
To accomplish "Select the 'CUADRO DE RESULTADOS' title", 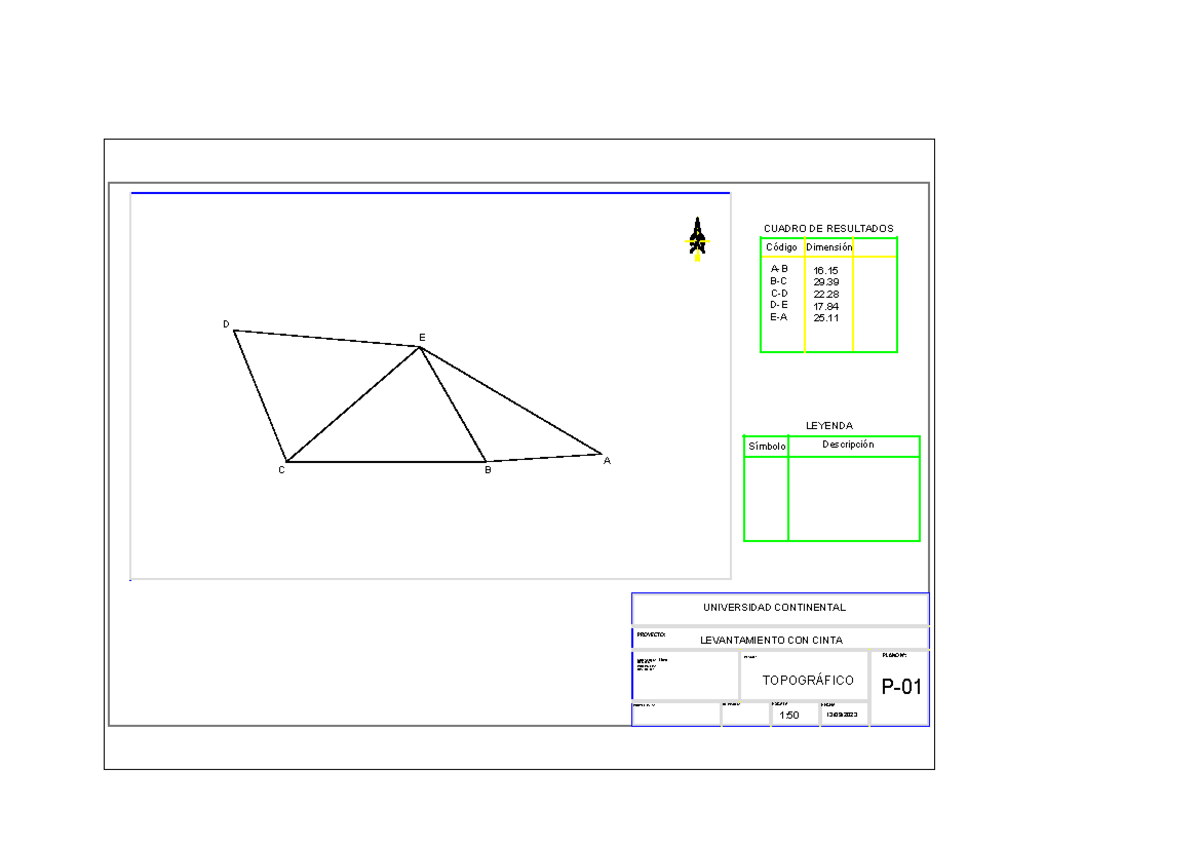I will tap(828, 229).
